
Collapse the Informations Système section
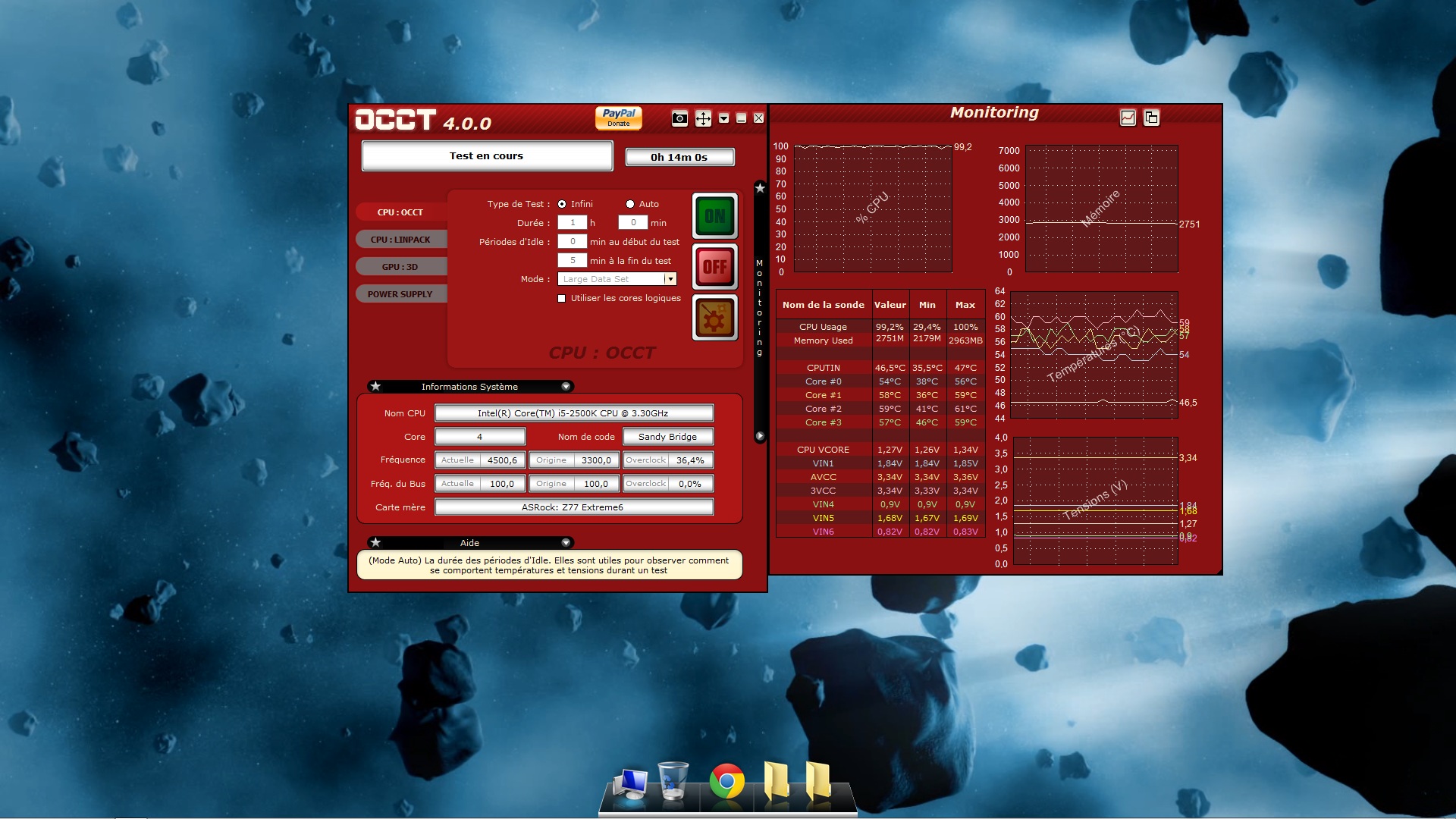566,387
